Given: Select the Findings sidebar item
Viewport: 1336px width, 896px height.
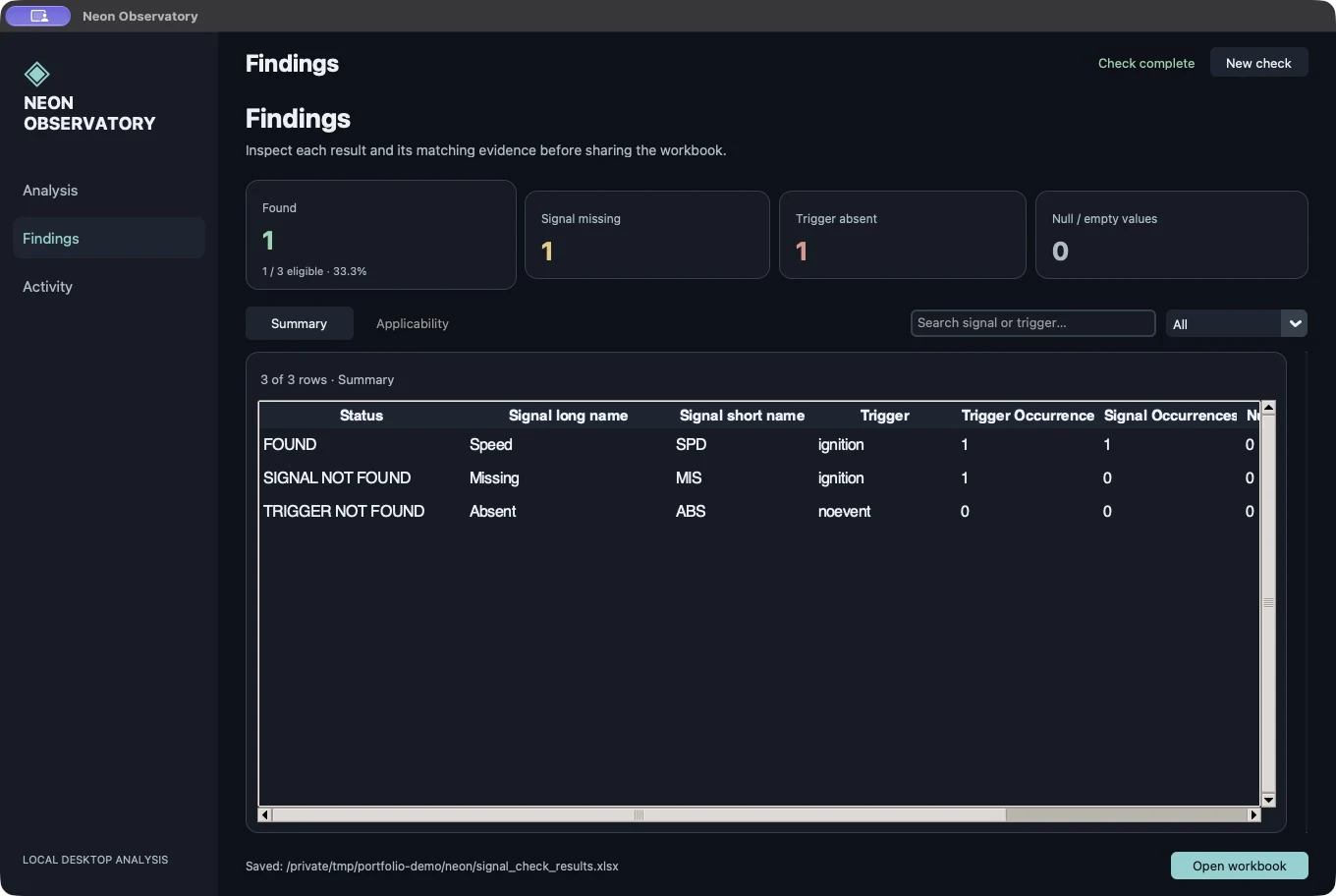Looking at the screenshot, I should tap(108, 239).
